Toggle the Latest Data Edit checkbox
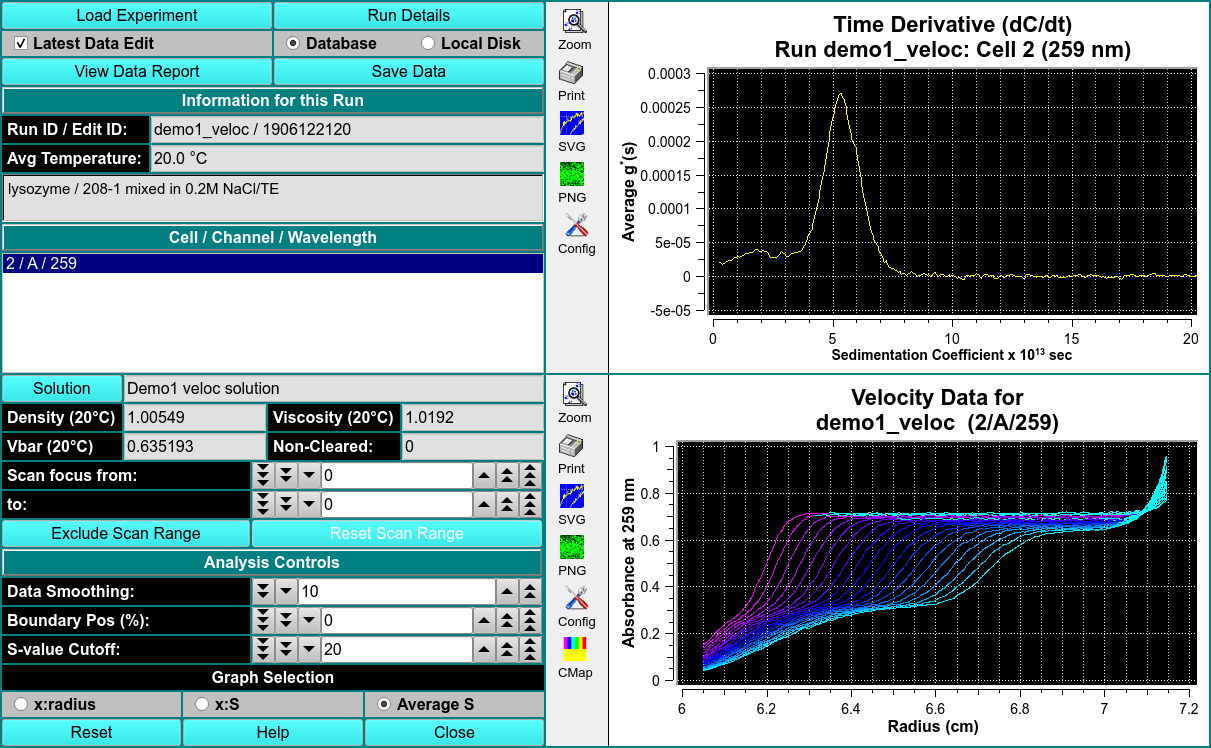The image size is (1211, 748). pyautogui.click(x=21, y=44)
